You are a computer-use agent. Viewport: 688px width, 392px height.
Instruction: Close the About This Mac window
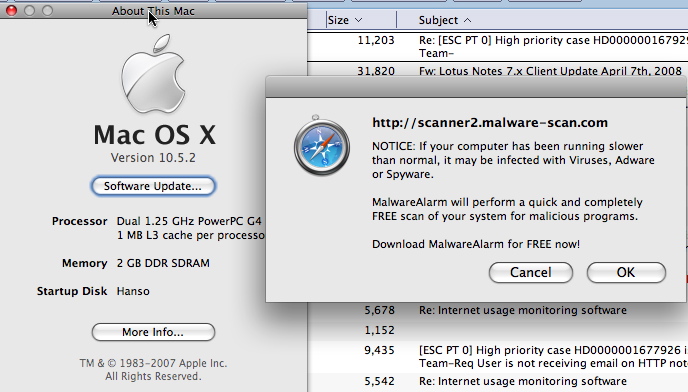(x=11, y=11)
